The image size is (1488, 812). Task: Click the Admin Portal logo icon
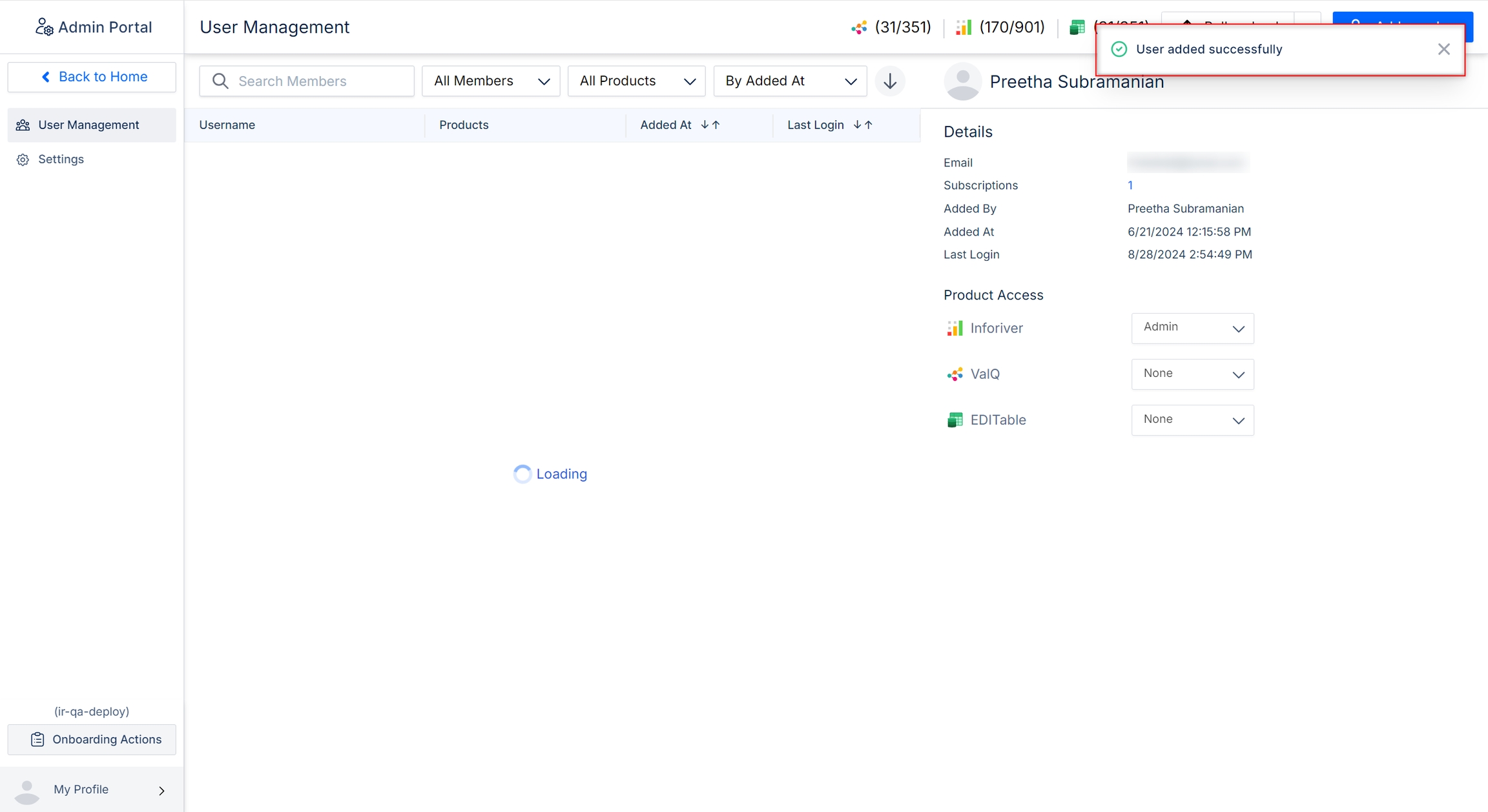44,27
